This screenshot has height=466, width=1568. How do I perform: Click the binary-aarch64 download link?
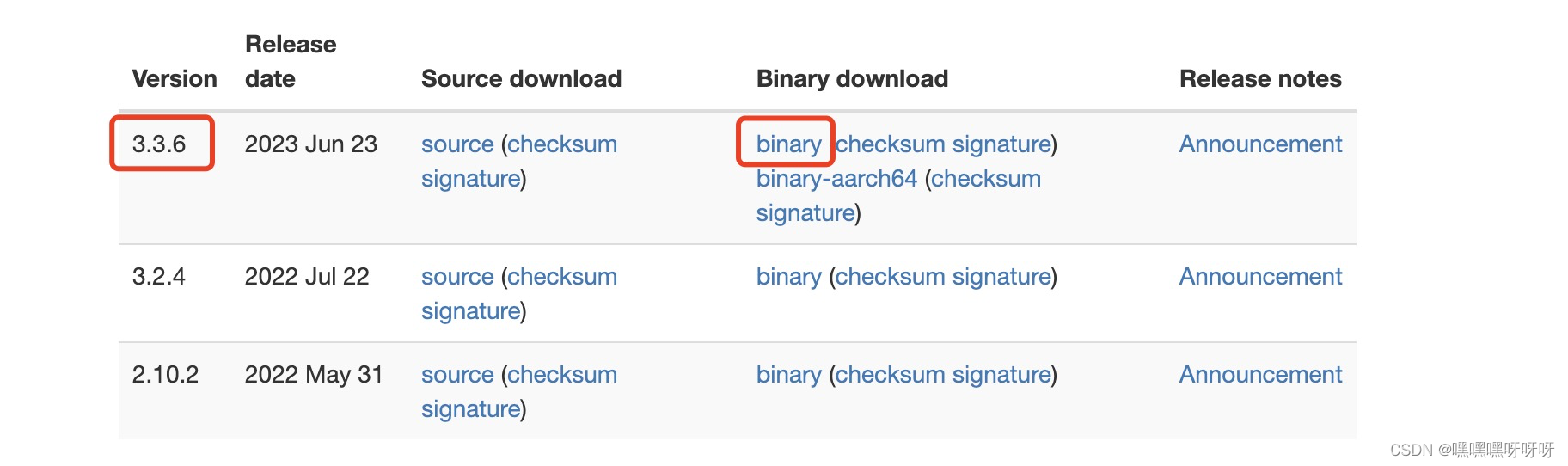tap(836, 179)
